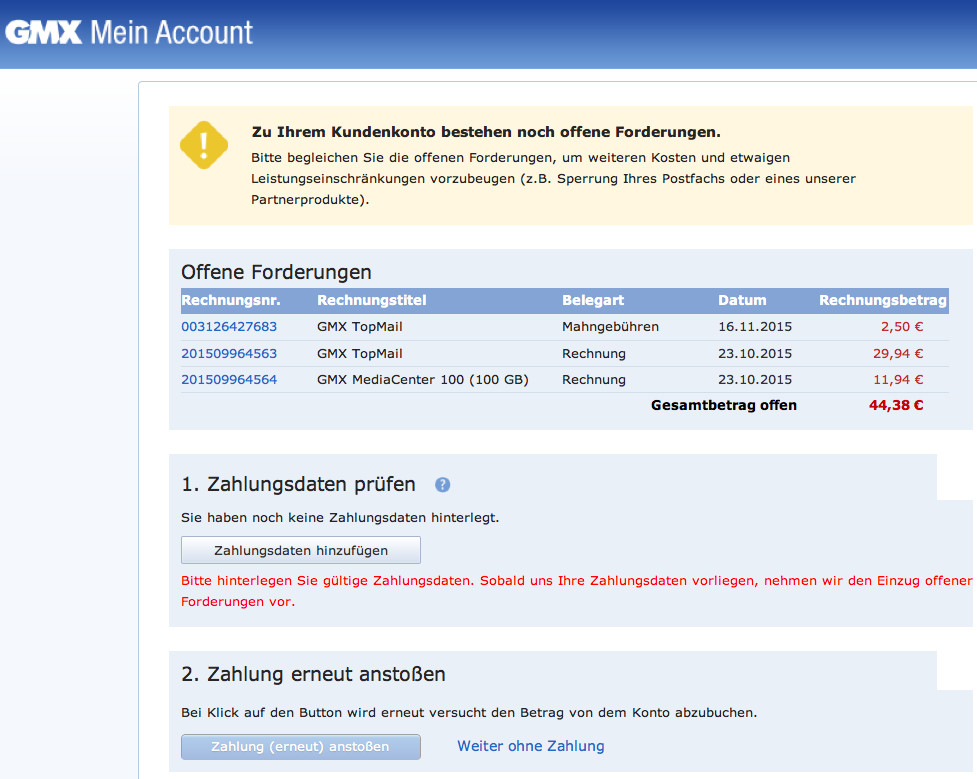
Task: Click the Gesamtbetrag offen label
Action: click(x=723, y=405)
